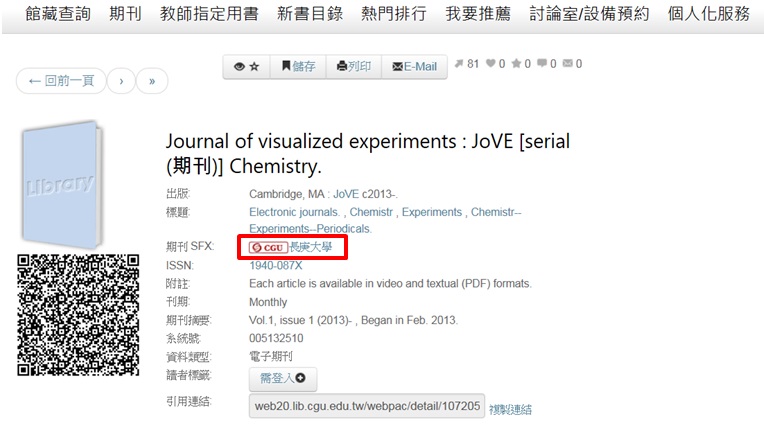Viewport: 764px width, 428px height.
Task: Open 教師指定用書 menu item
Action: tap(209, 14)
